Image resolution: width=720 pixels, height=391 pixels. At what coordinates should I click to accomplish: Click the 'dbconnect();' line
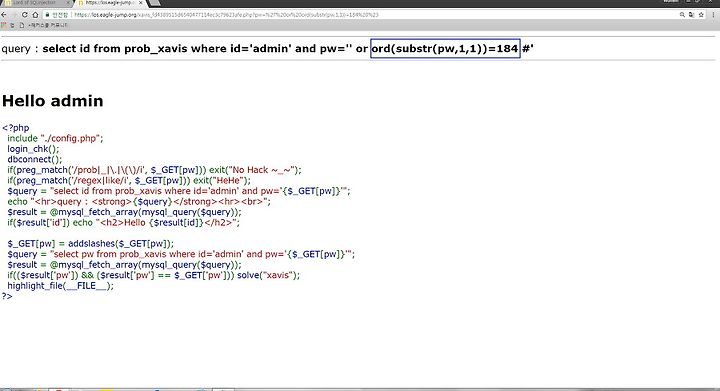(34, 159)
